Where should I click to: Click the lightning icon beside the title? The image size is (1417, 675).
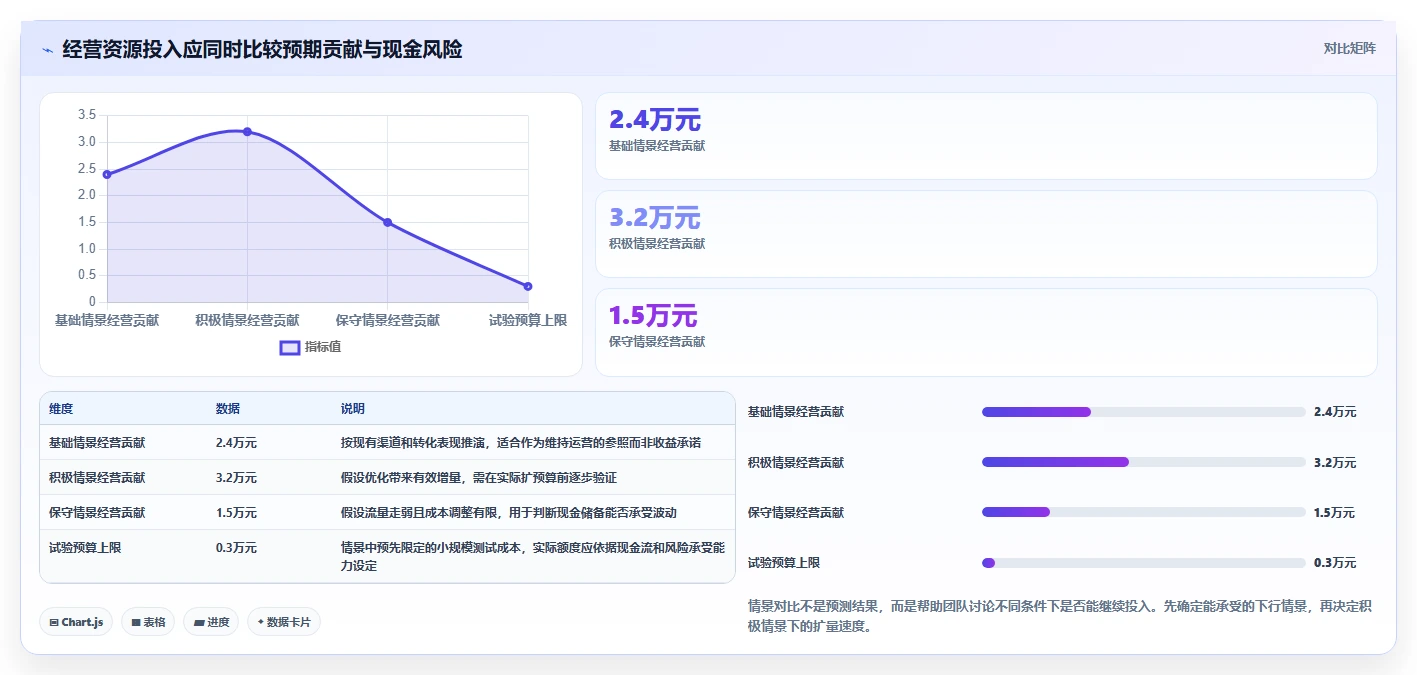(x=48, y=50)
